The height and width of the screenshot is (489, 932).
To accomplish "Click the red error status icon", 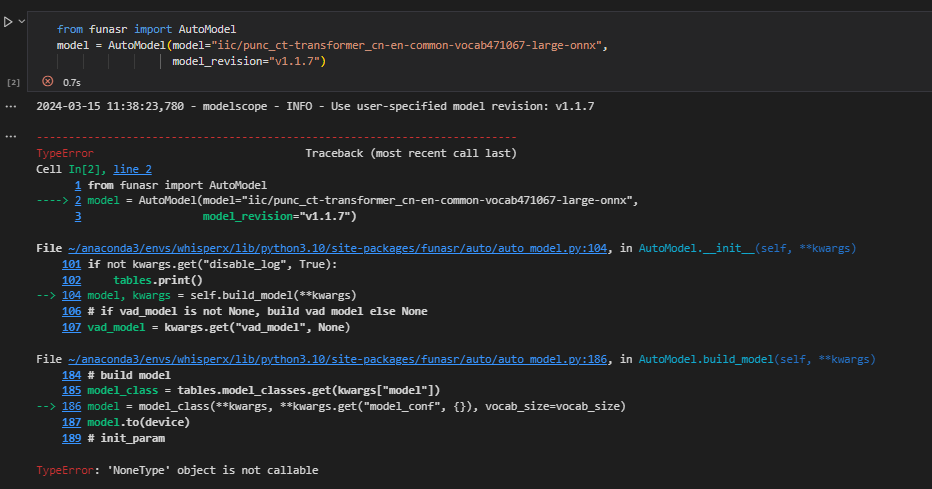I will (x=47, y=81).
